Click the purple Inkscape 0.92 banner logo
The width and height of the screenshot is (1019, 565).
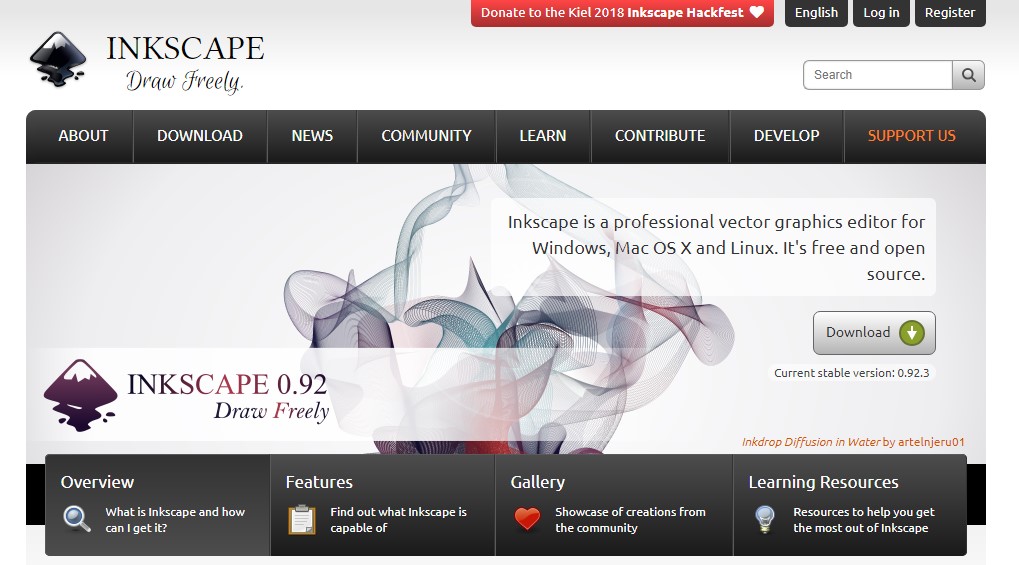point(80,395)
